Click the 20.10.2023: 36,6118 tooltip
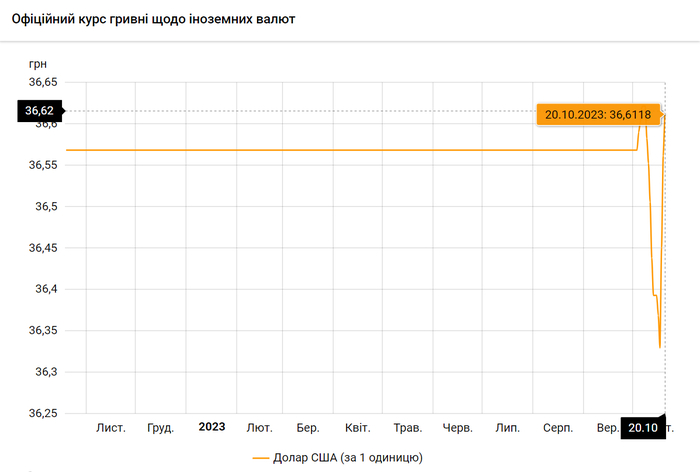The width and height of the screenshot is (700, 472). (598, 114)
